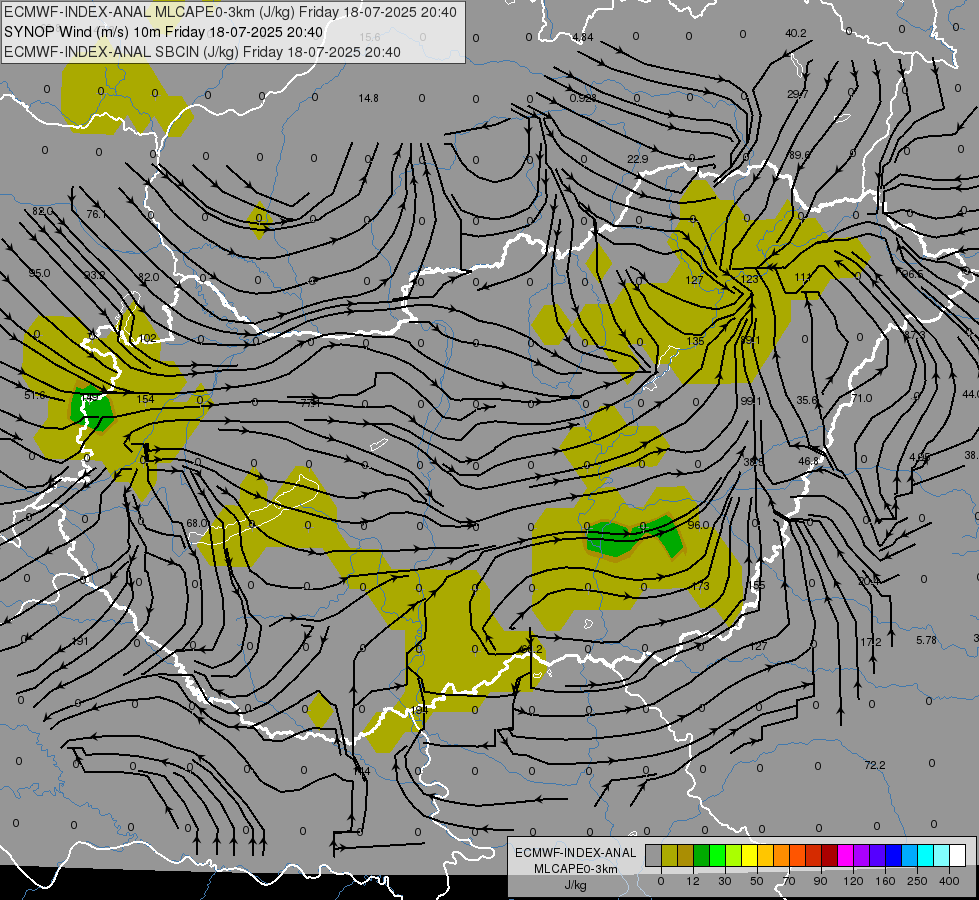
Task: Click the value 135 on the map
Action: coord(695,341)
